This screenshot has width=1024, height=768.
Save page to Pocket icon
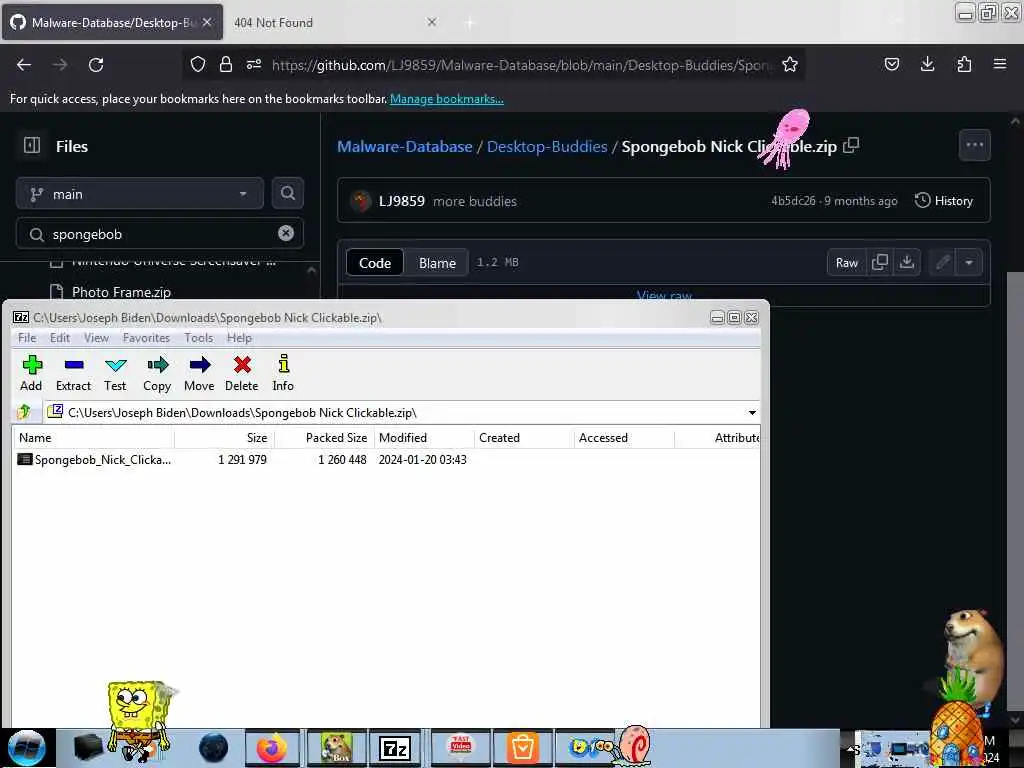[891, 64]
